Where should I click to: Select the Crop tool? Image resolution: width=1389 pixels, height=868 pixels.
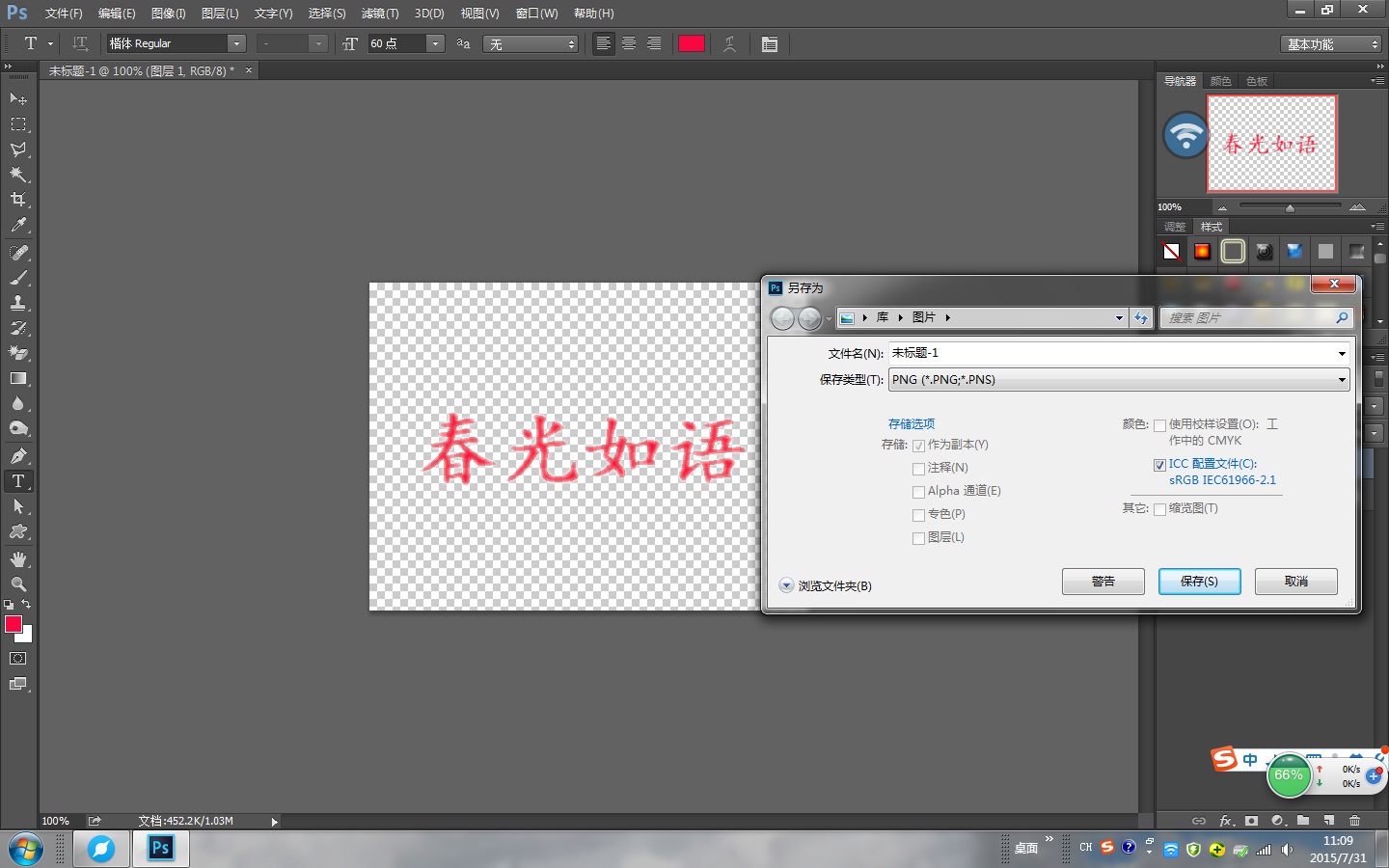point(17,200)
